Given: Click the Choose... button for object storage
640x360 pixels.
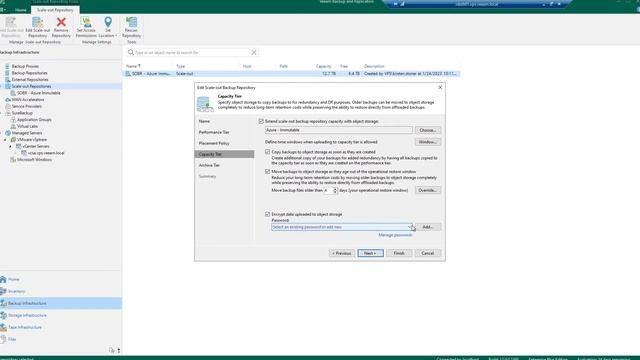Looking at the screenshot, I should click(x=428, y=130).
